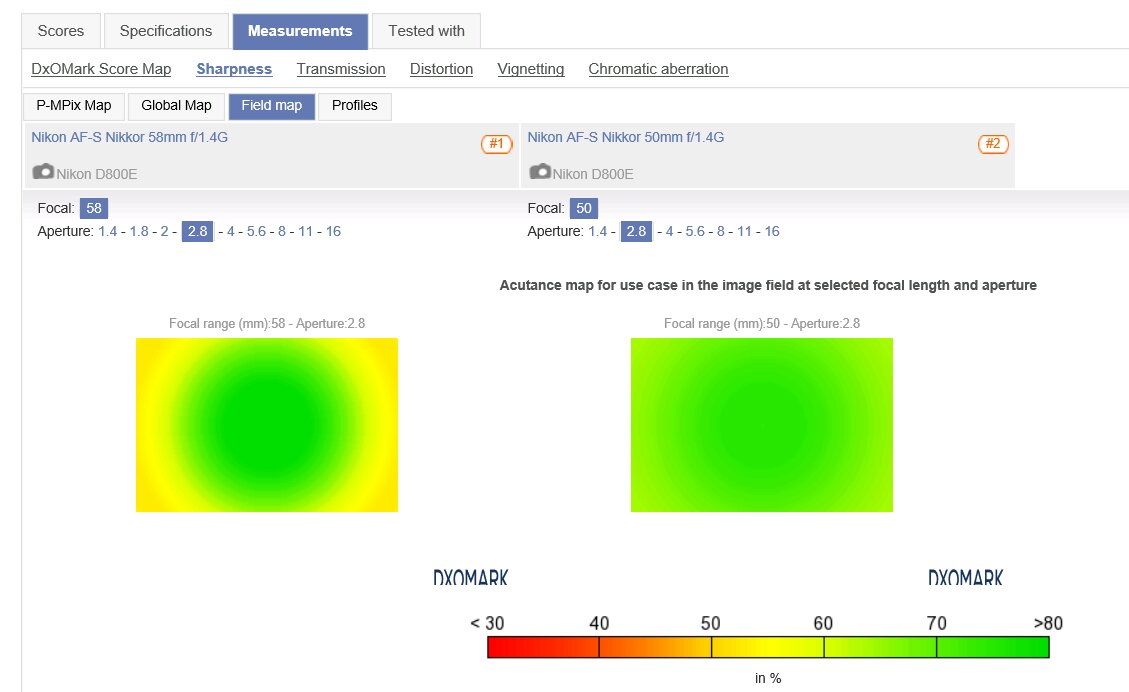Select the Measurements tab
Image resolution: width=1129 pixels, height=692 pixels.
[300, 31]
